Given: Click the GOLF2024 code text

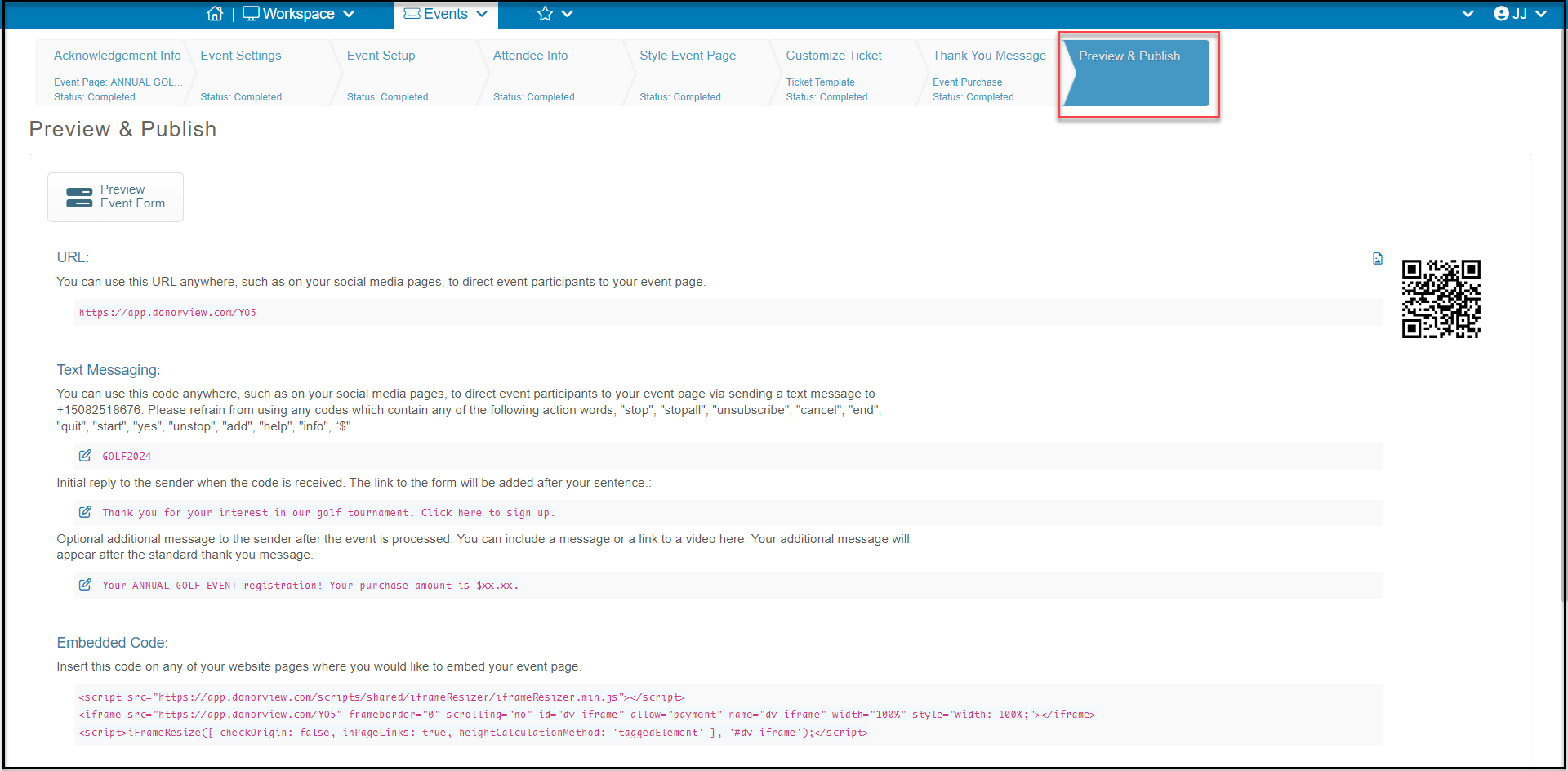Looking at the screenshot, I should 127,457.
